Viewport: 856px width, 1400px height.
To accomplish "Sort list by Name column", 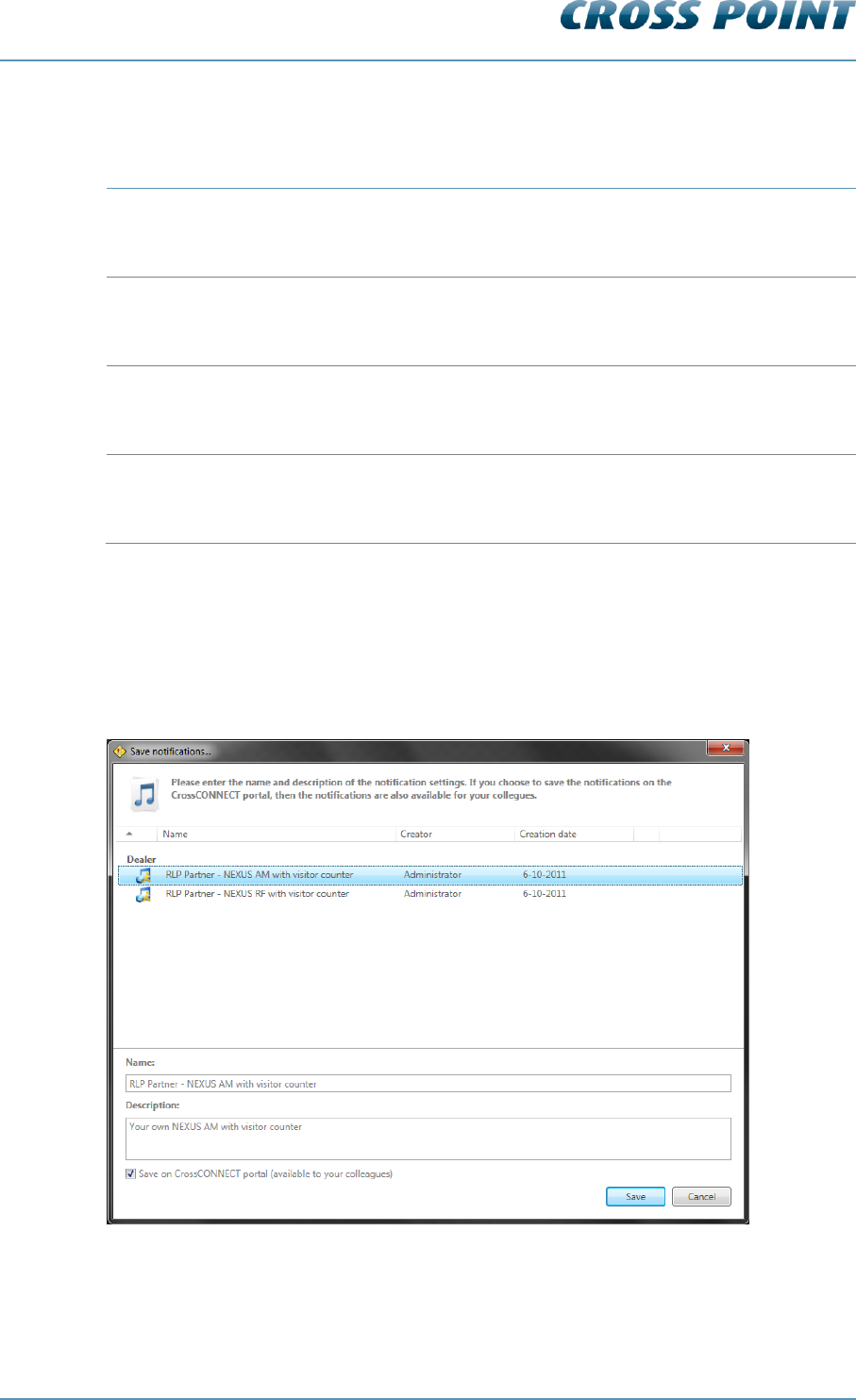I will coord(277,835).
